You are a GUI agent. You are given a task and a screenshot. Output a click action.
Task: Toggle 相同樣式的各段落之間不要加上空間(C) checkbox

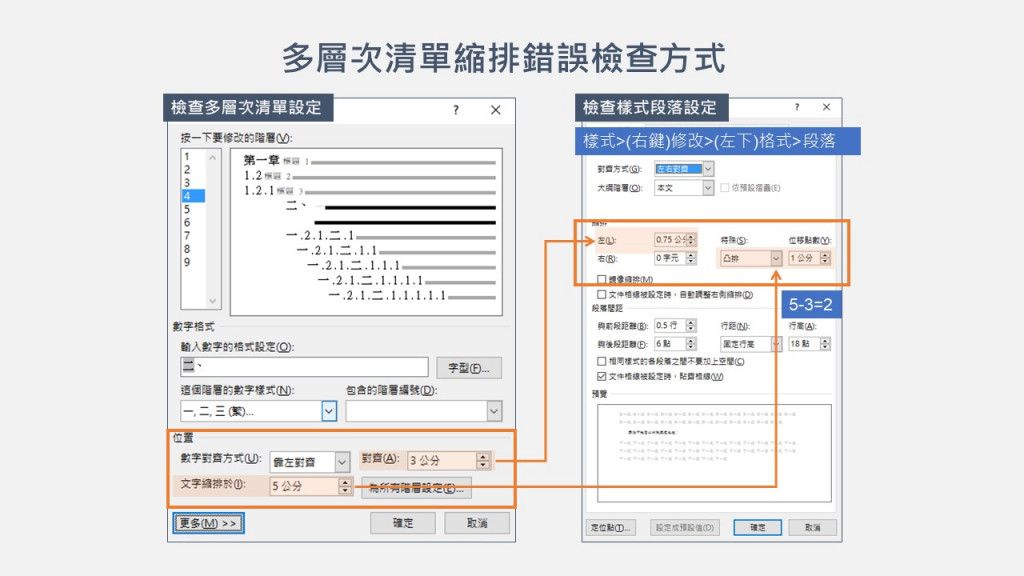601,361
